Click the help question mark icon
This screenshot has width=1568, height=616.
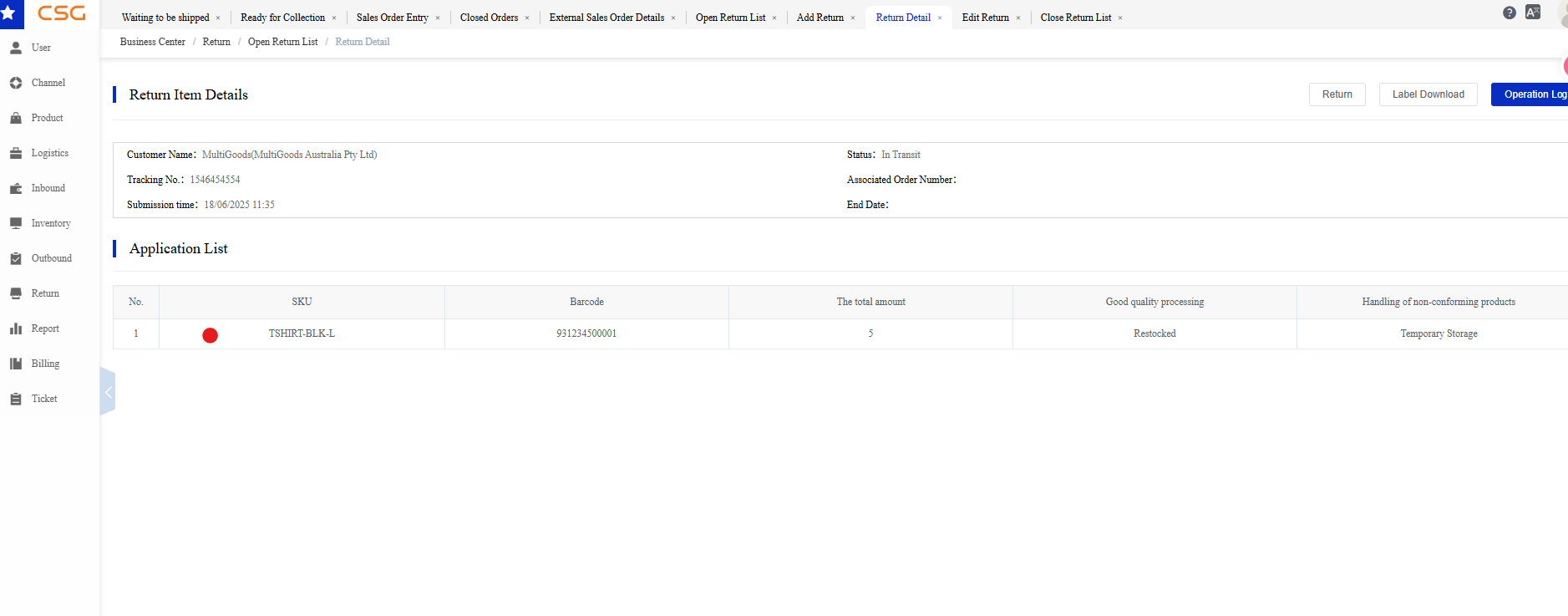(x=1509, y=13)
